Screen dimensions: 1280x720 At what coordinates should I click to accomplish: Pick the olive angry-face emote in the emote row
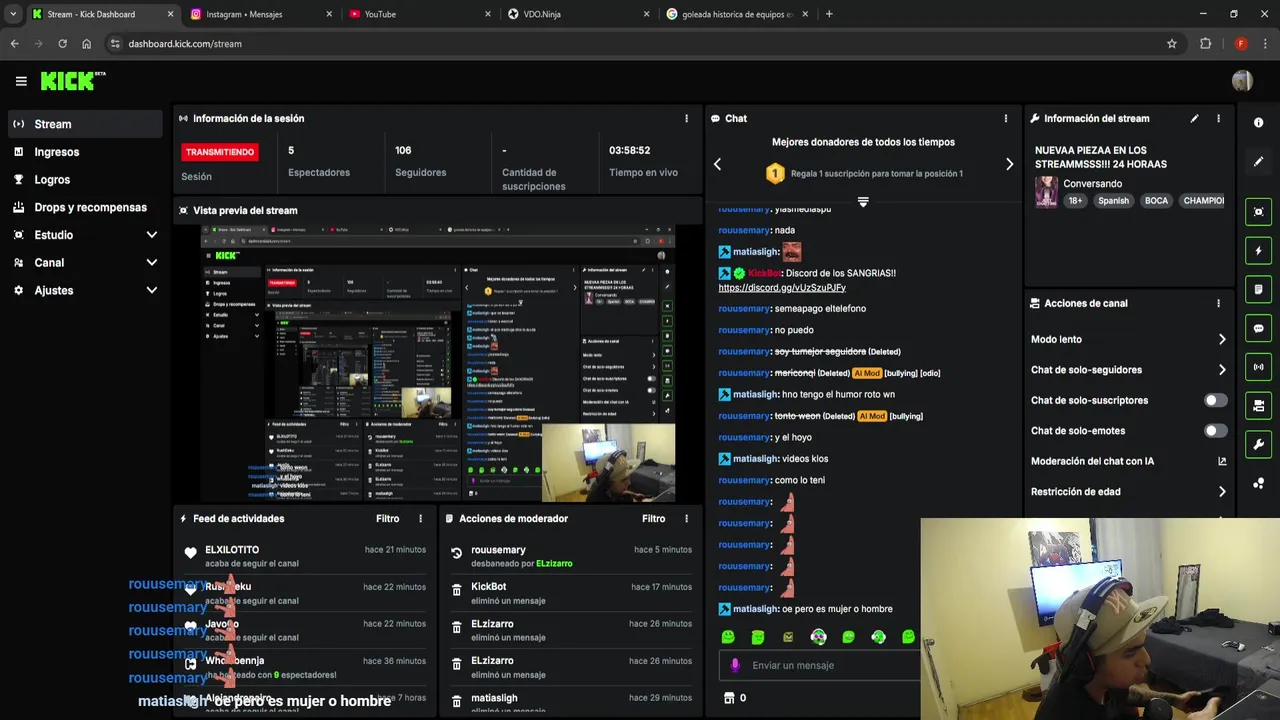[788, 637]
